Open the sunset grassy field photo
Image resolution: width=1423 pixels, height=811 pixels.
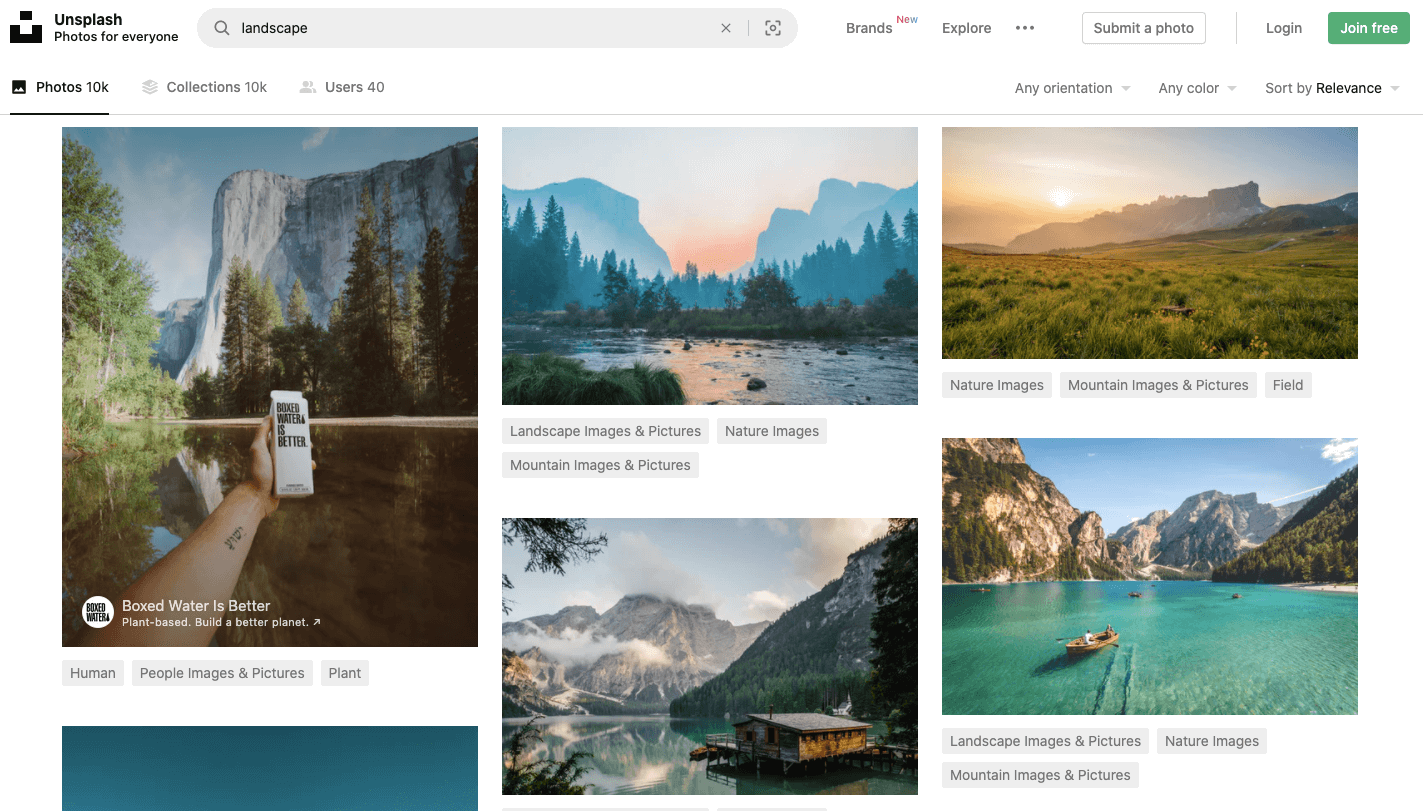pos(1150,243)
